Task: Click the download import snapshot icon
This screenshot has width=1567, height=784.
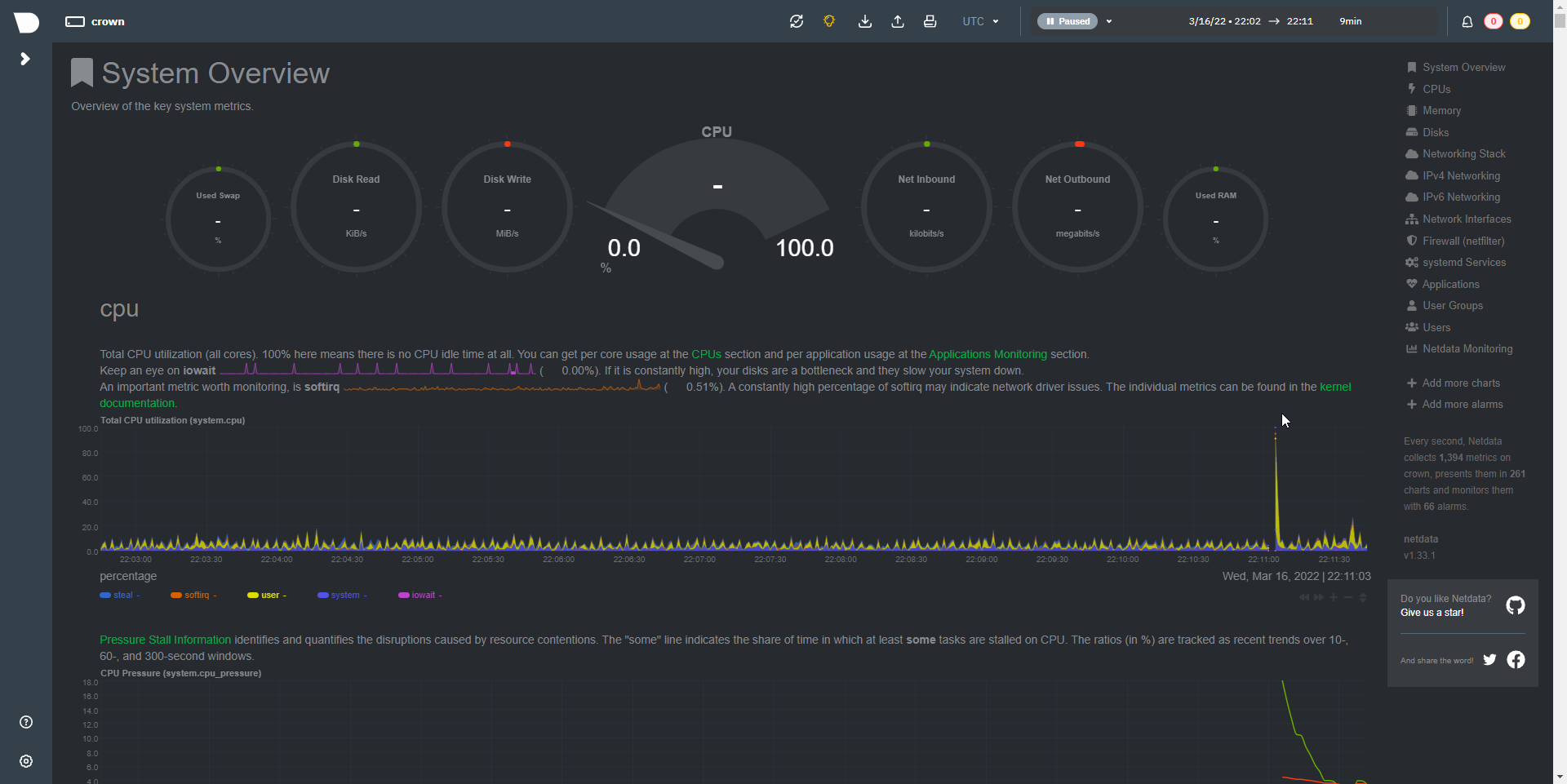Action: [x=865, y=21]
